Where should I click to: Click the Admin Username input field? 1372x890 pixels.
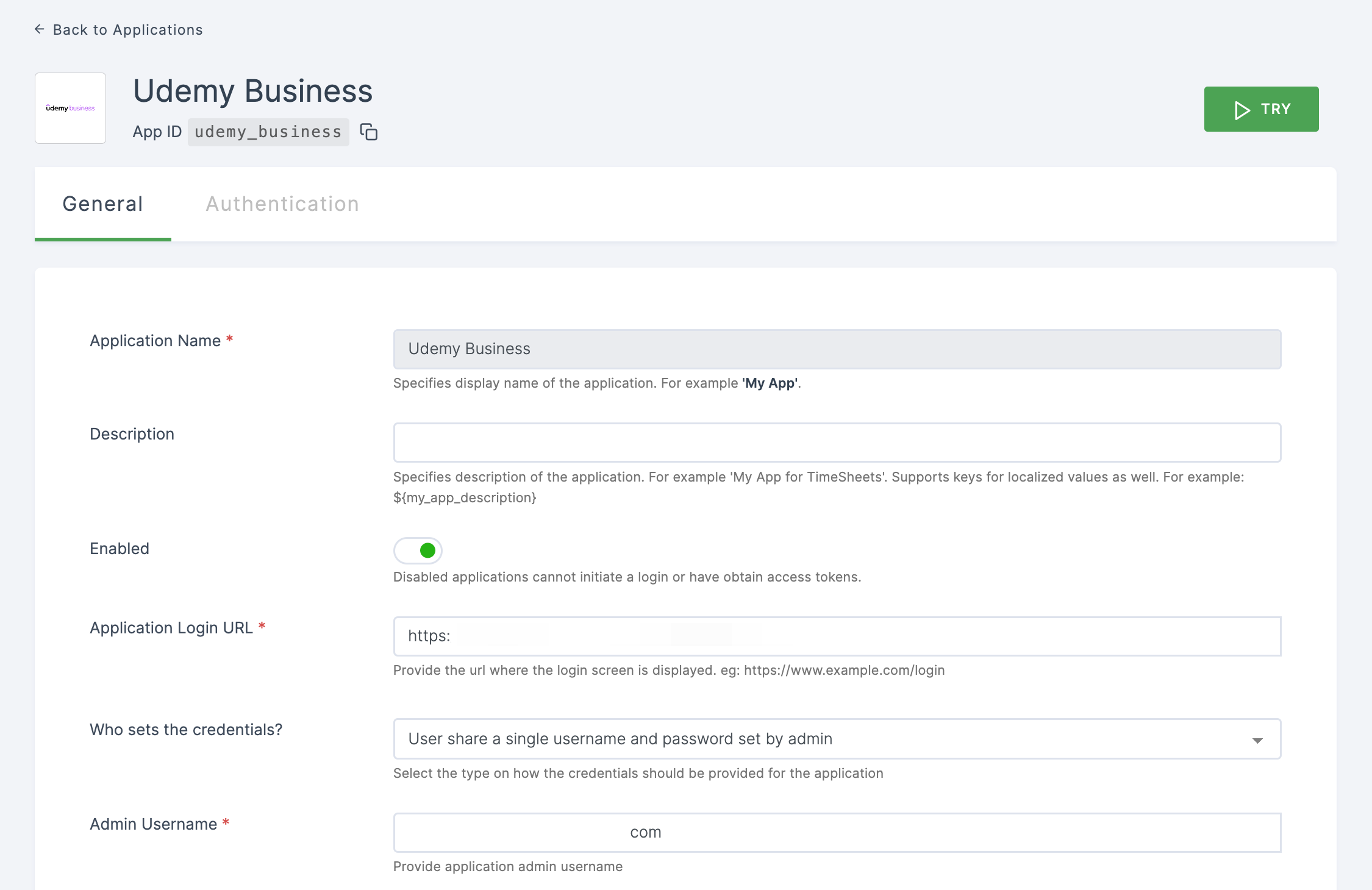pos(837,833)
